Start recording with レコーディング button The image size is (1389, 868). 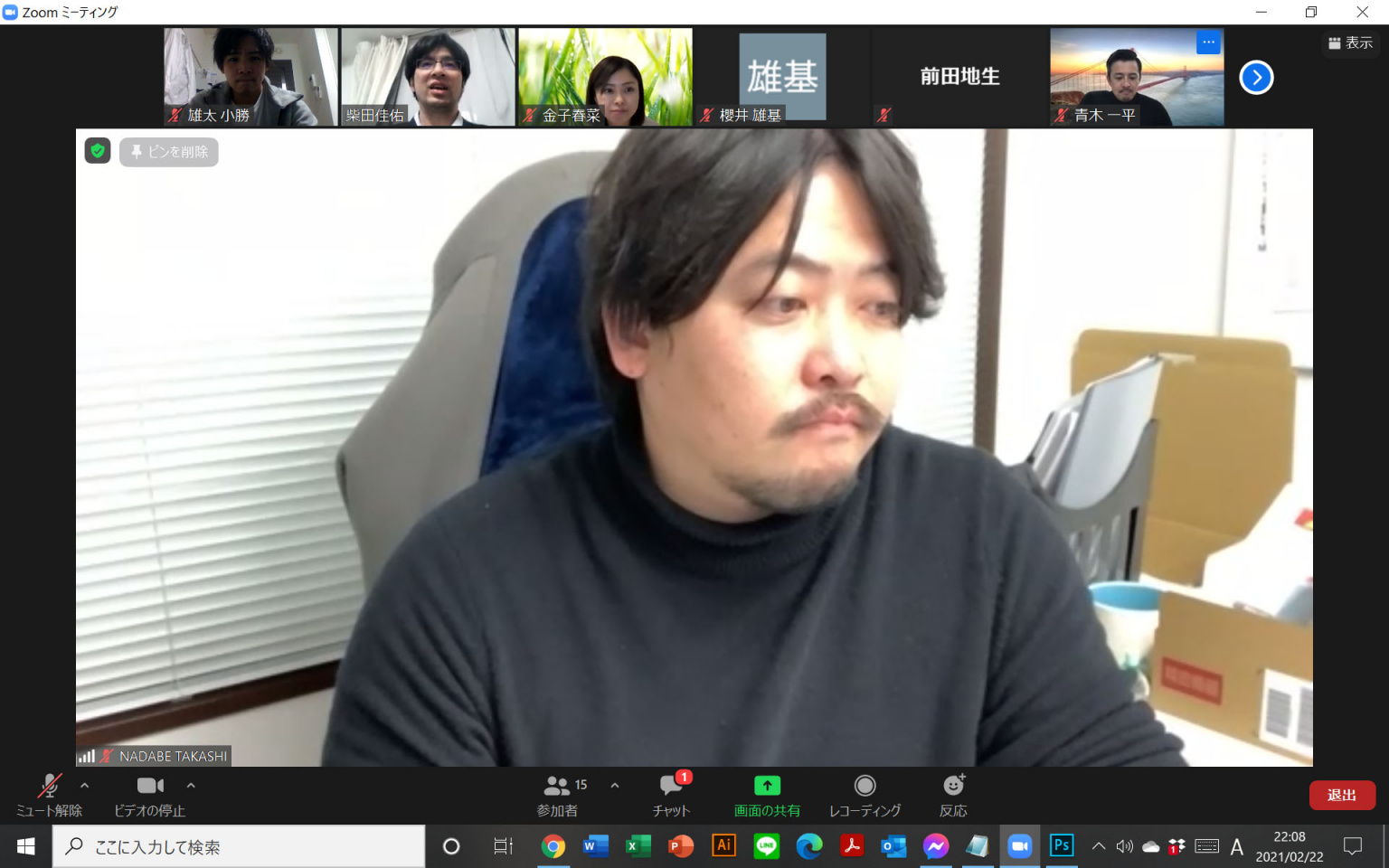coord(865,786)
